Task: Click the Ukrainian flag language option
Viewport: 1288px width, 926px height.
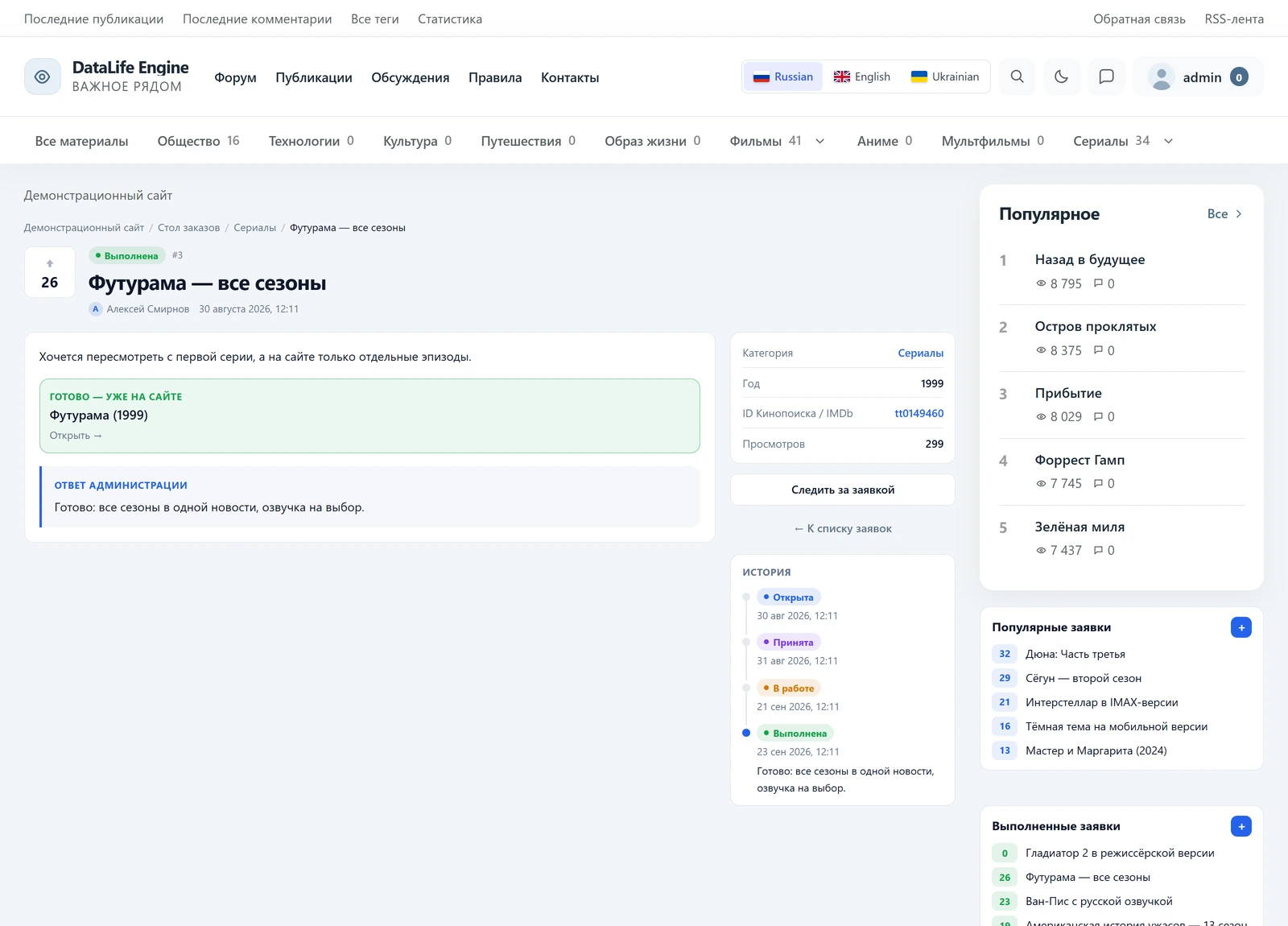Action: coord(945,76)
